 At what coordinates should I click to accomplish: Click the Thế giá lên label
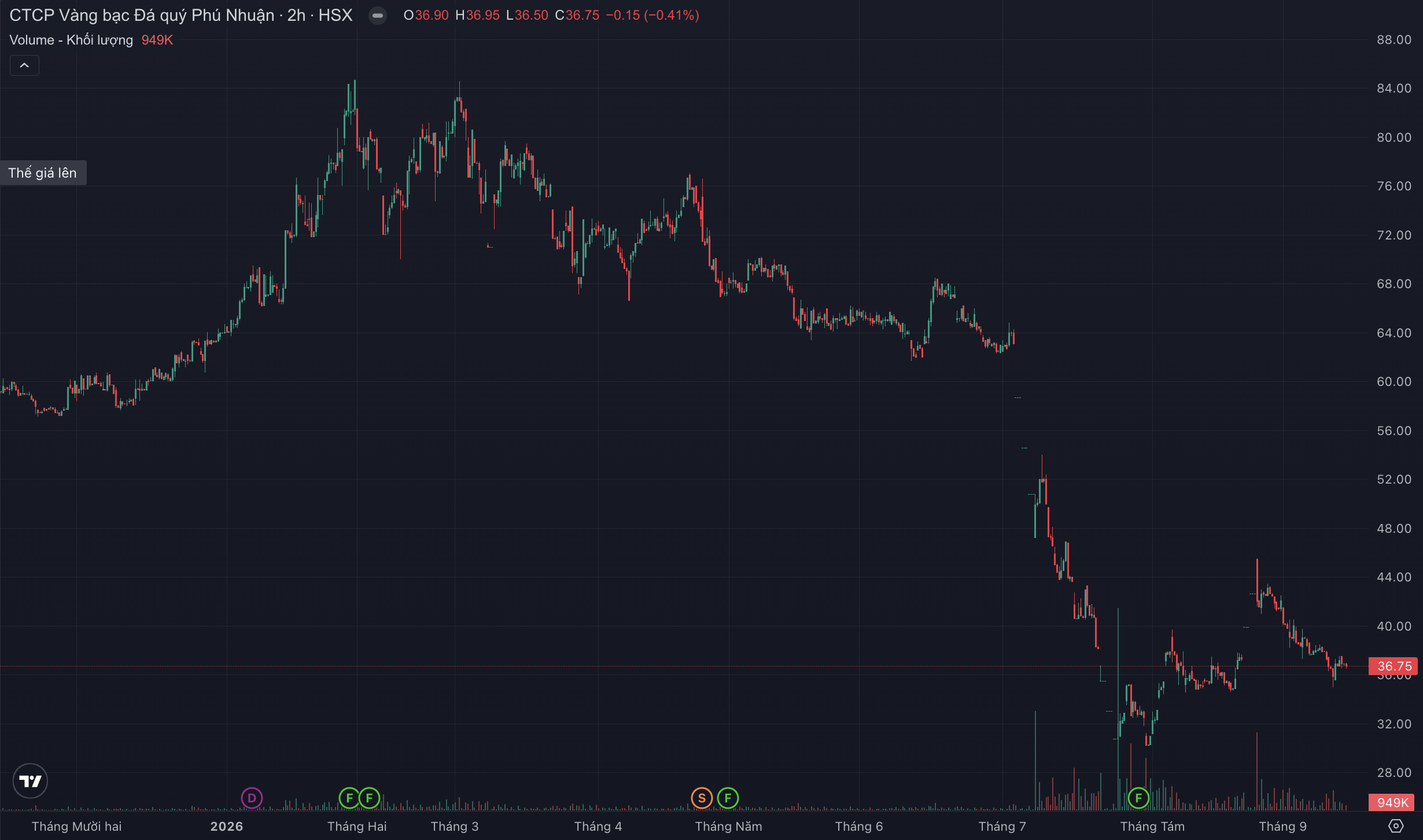[x=43, y=173]
